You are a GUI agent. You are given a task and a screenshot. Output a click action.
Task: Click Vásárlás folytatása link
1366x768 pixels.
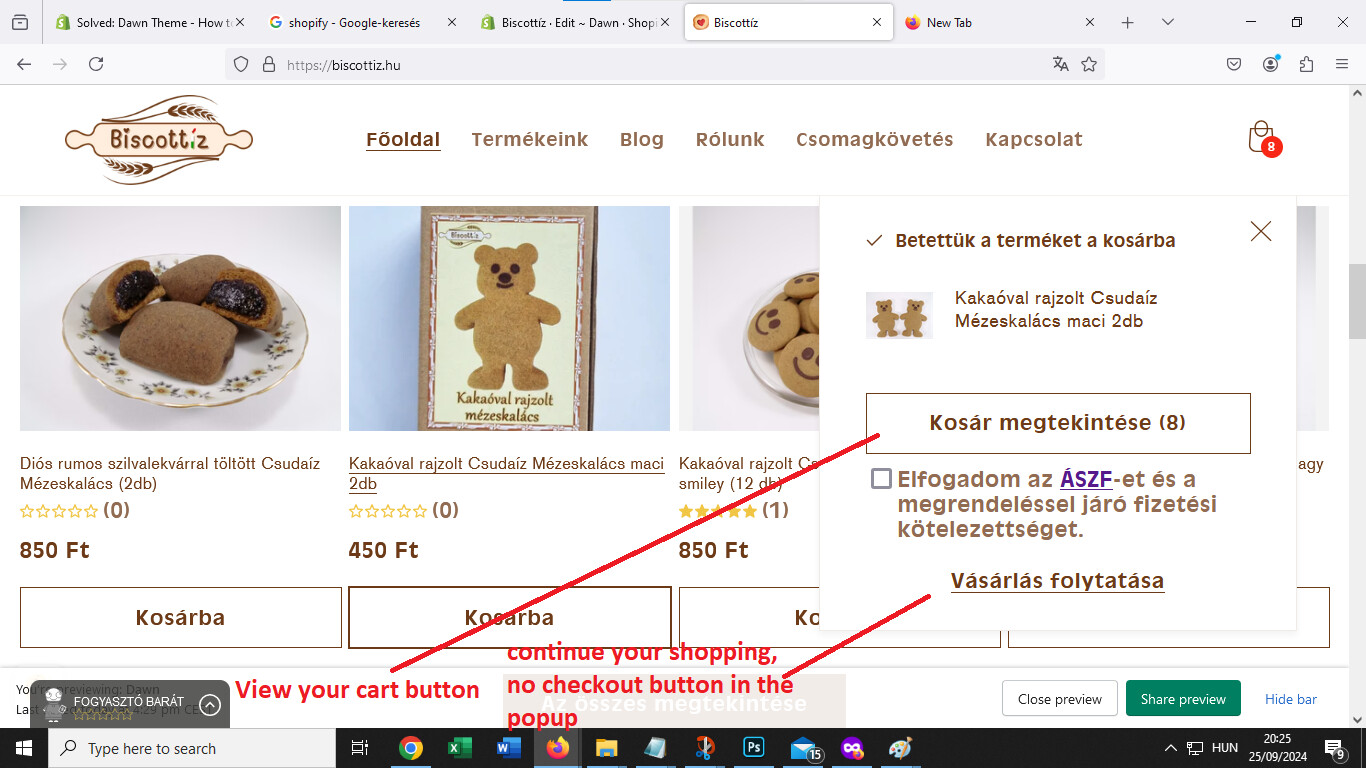(1057, 581)
